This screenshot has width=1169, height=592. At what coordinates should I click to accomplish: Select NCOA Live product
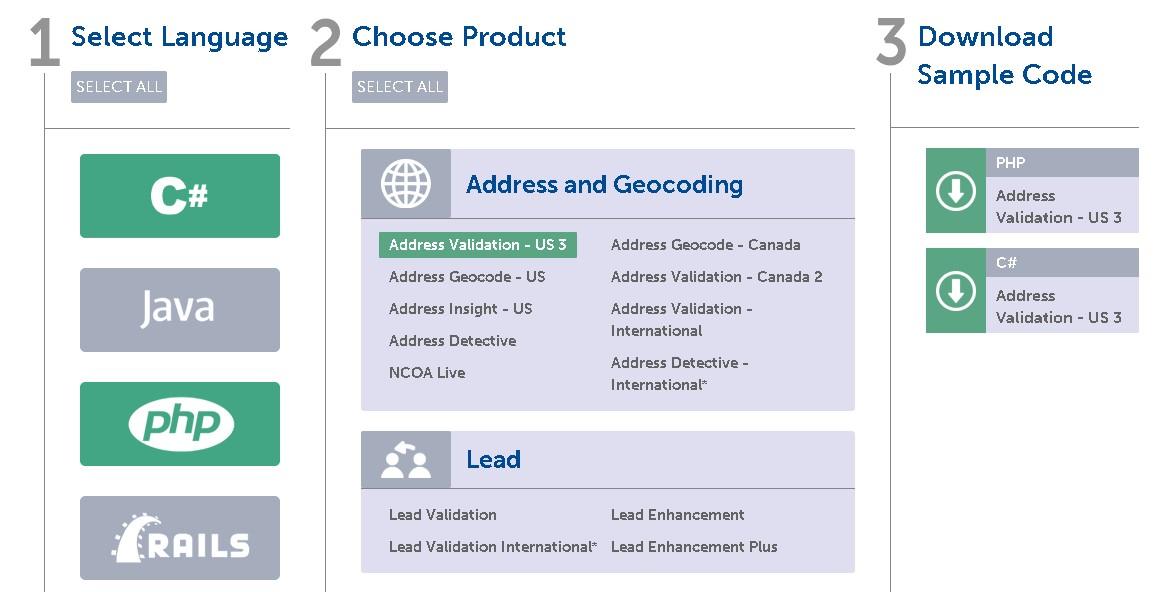coord(427,373)
